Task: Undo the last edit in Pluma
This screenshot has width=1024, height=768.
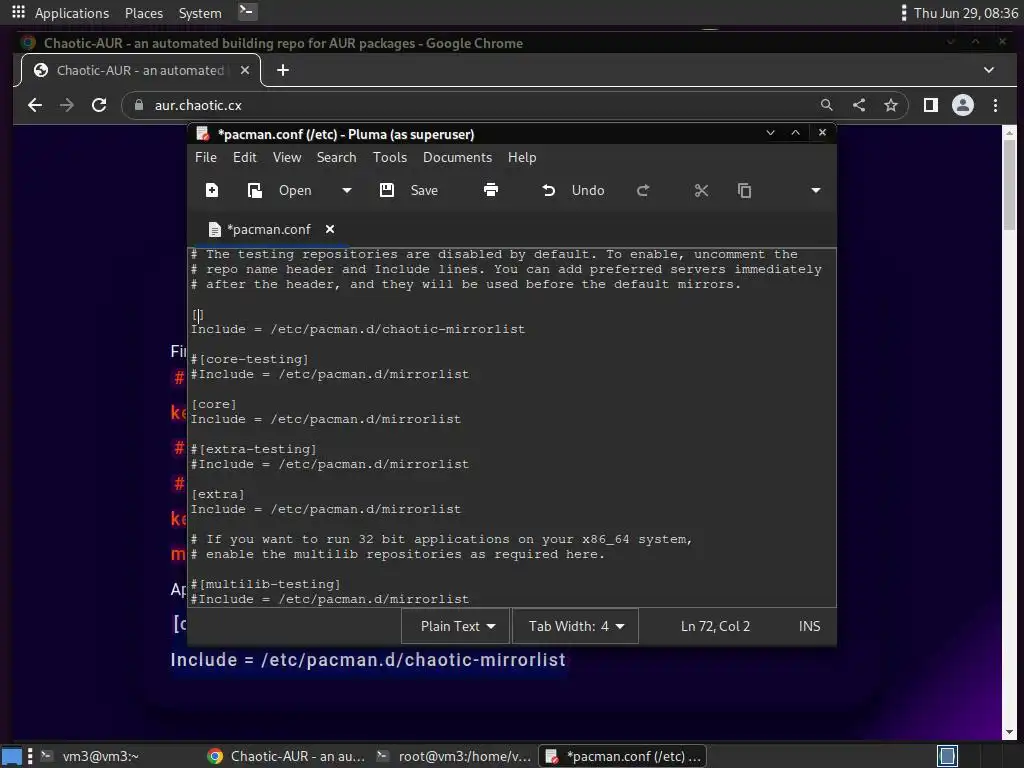Action: pos(573,190)
